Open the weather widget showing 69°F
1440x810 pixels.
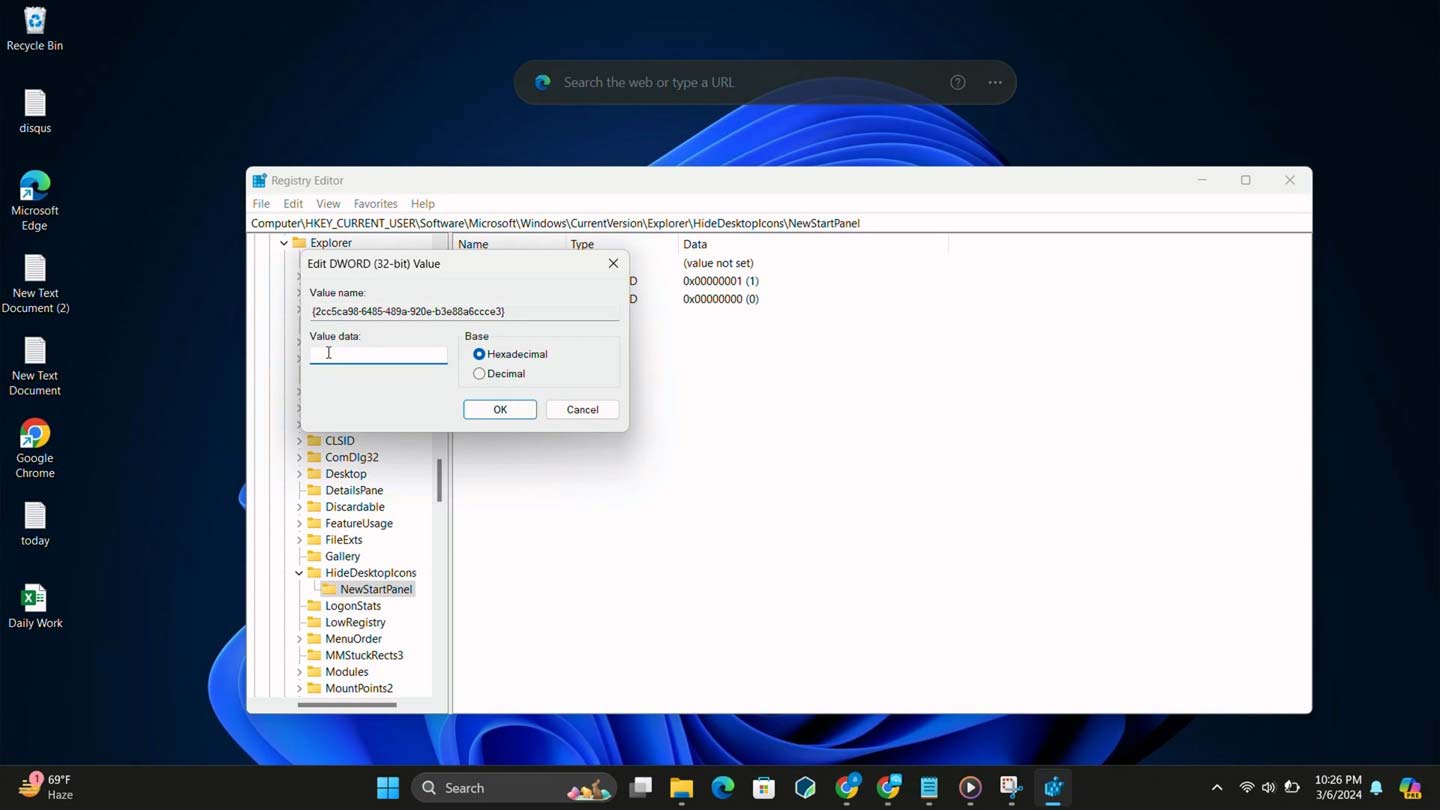pyautogui.click(x=44, y=787)
